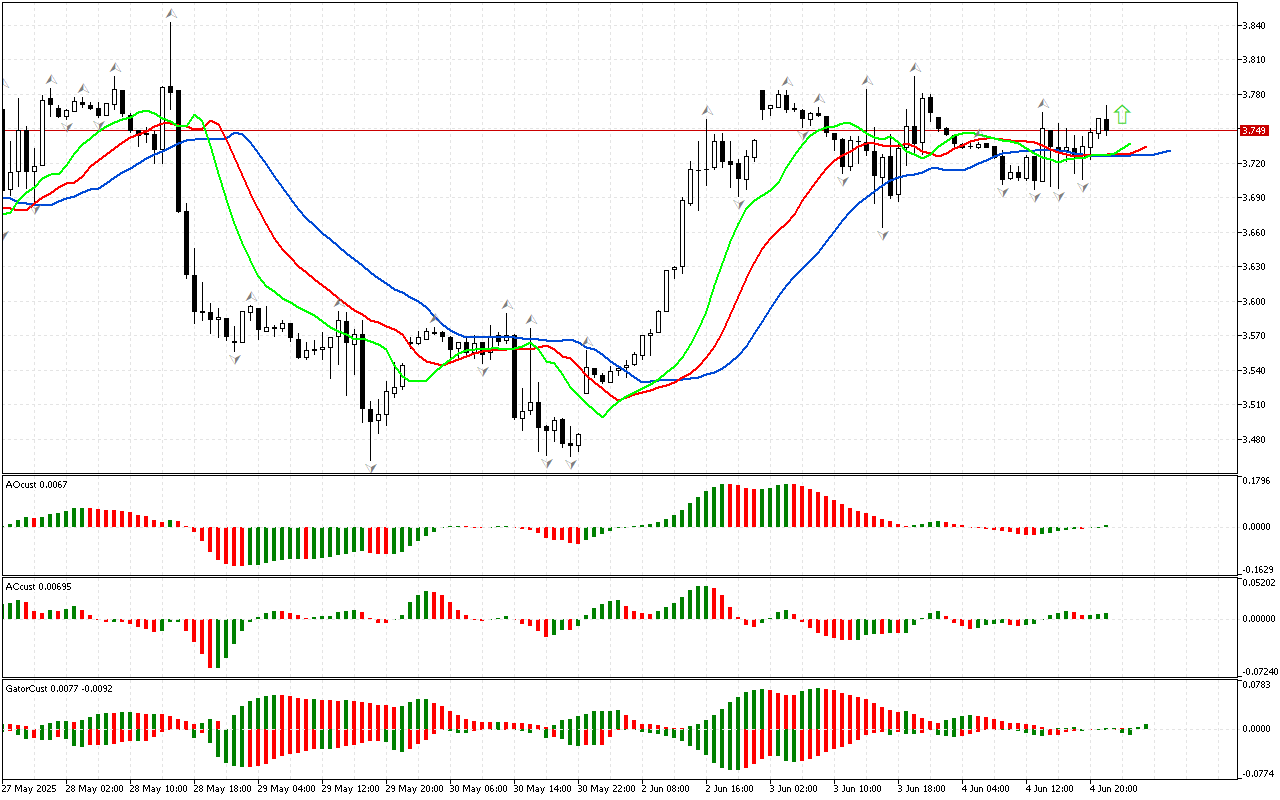Click the AOcust 0.0067 indicator label
Viewport: 1280px width, 800px height.
tap(37, 484)
